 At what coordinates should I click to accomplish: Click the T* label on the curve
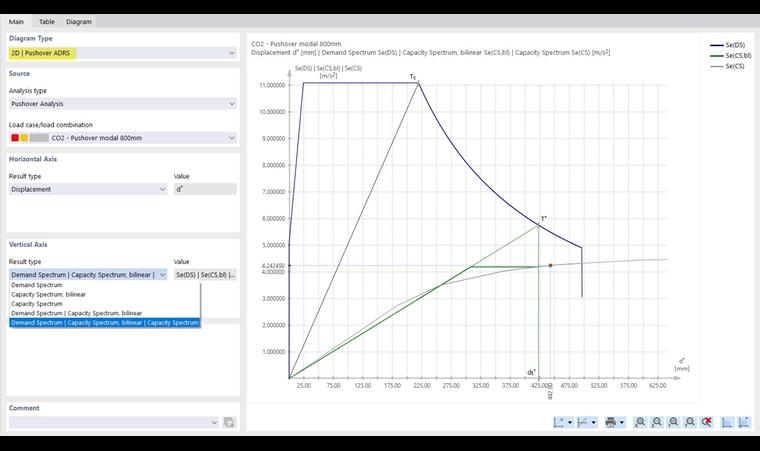[x=544, y=219]
